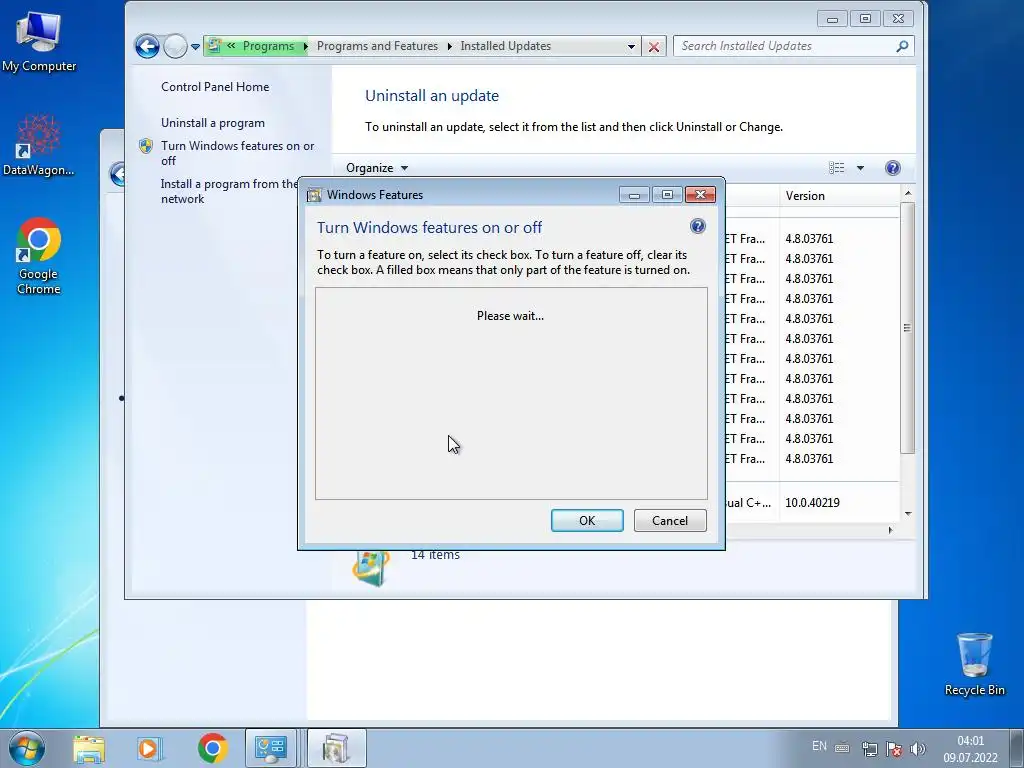Click the vertical scrollbar thumb in updates list
Viewport: 1024px width, 768px height.
[x=907, y=328]
